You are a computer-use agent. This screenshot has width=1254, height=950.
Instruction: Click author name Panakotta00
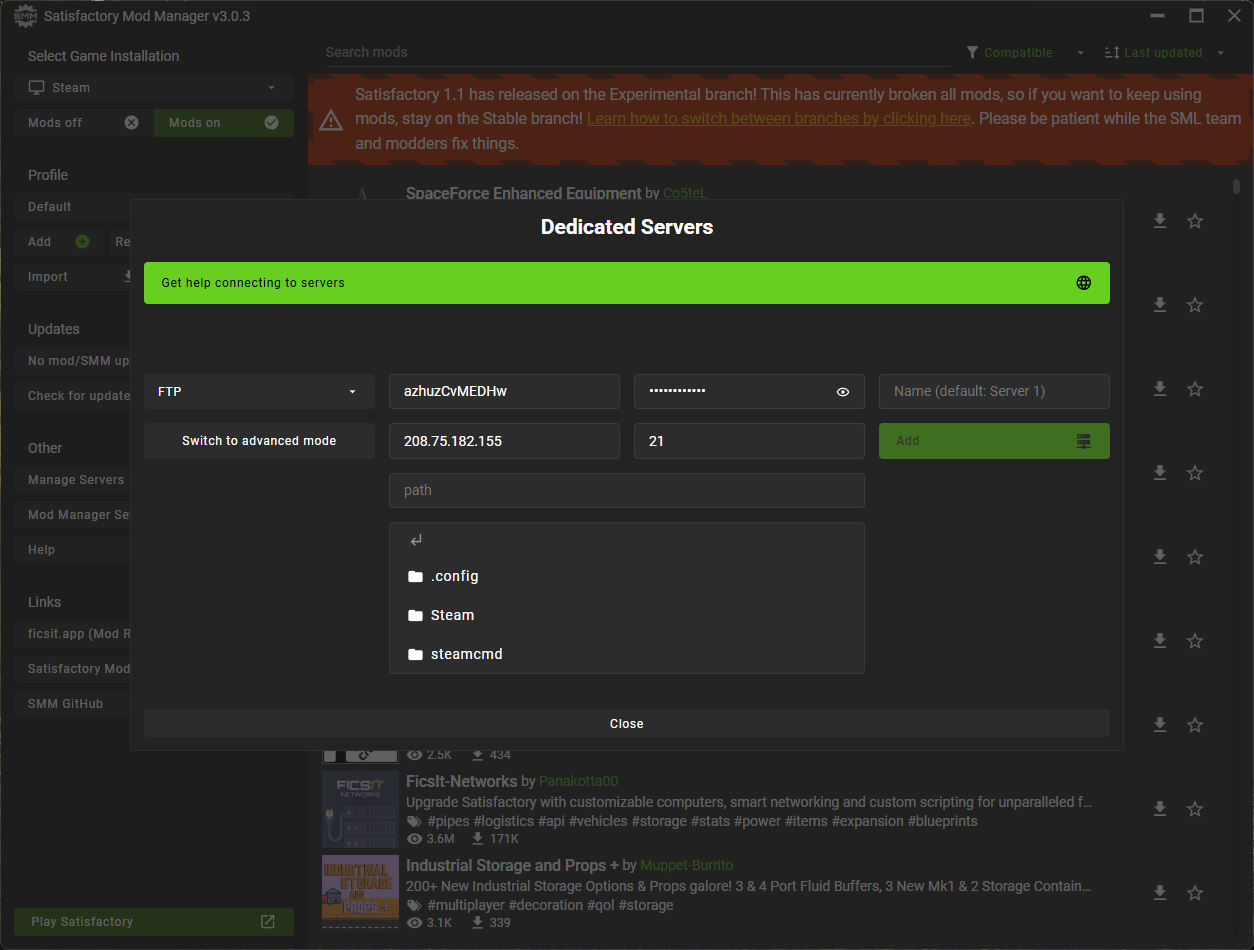click(x=579, y=781)
